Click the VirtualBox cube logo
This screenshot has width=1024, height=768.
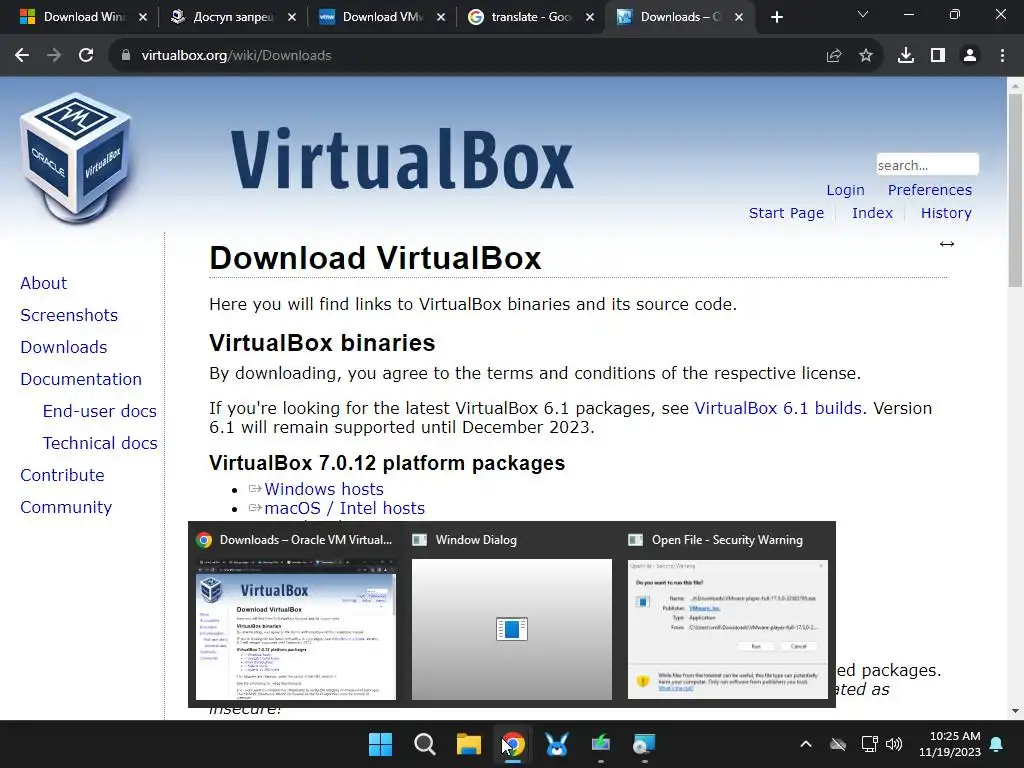click(76, 157)
